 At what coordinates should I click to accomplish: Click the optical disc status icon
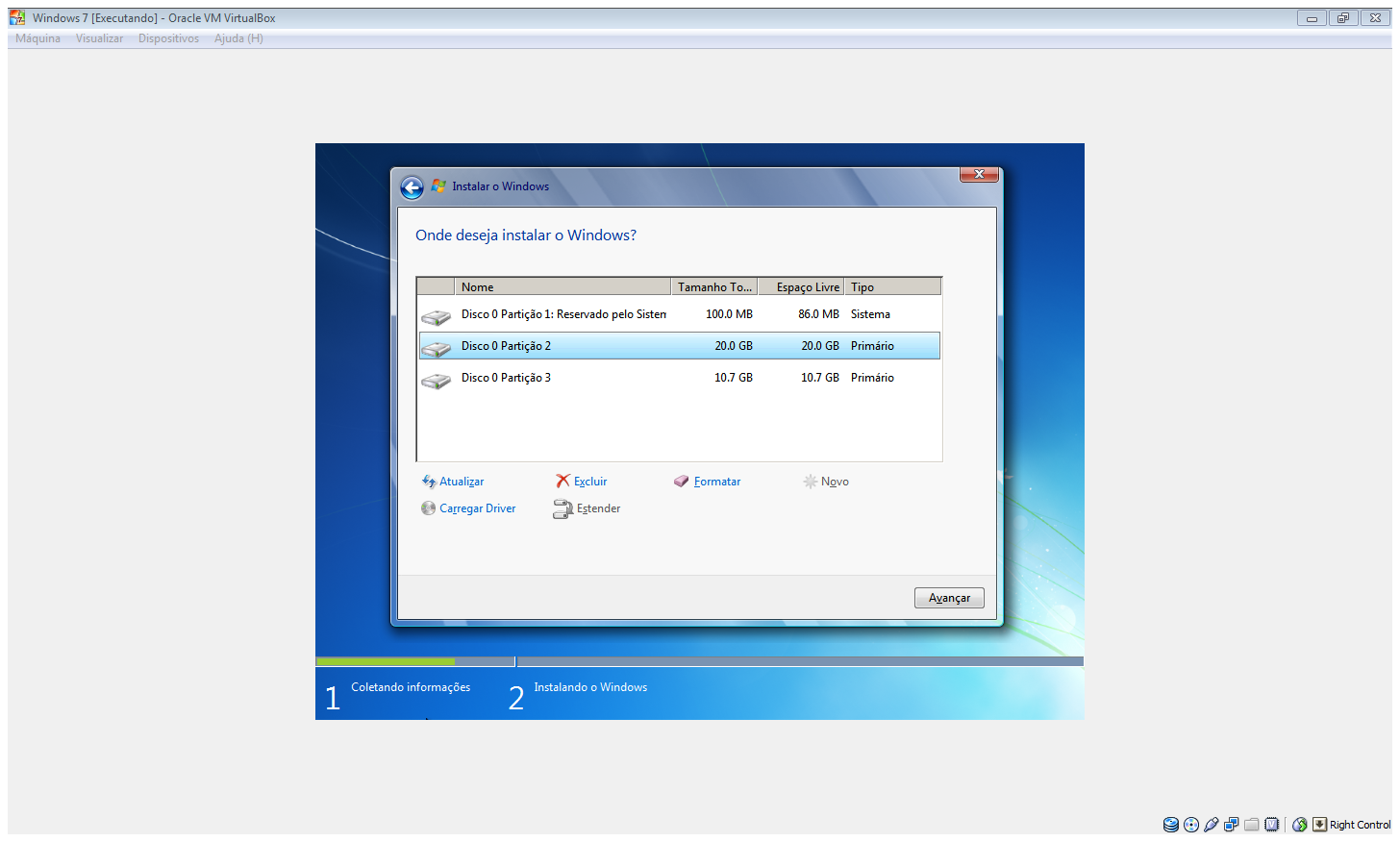[x=1191, y=825]
